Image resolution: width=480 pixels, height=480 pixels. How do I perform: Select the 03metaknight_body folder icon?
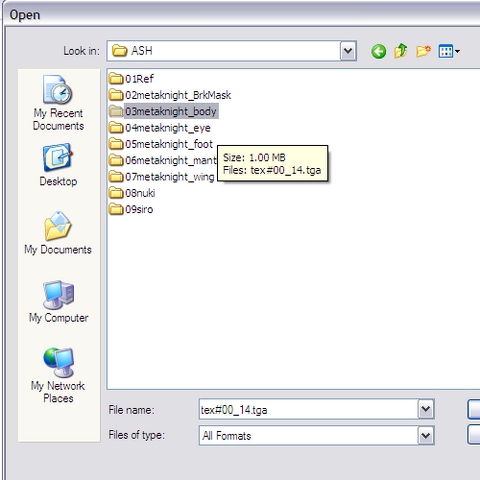tap(116, 111)
